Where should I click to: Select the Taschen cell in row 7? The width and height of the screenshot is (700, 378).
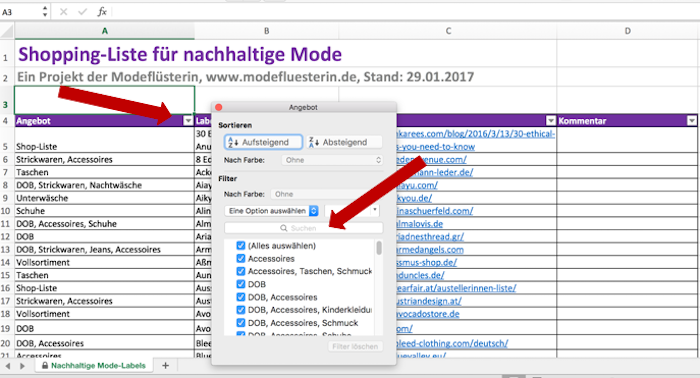[x=104, y=172]
